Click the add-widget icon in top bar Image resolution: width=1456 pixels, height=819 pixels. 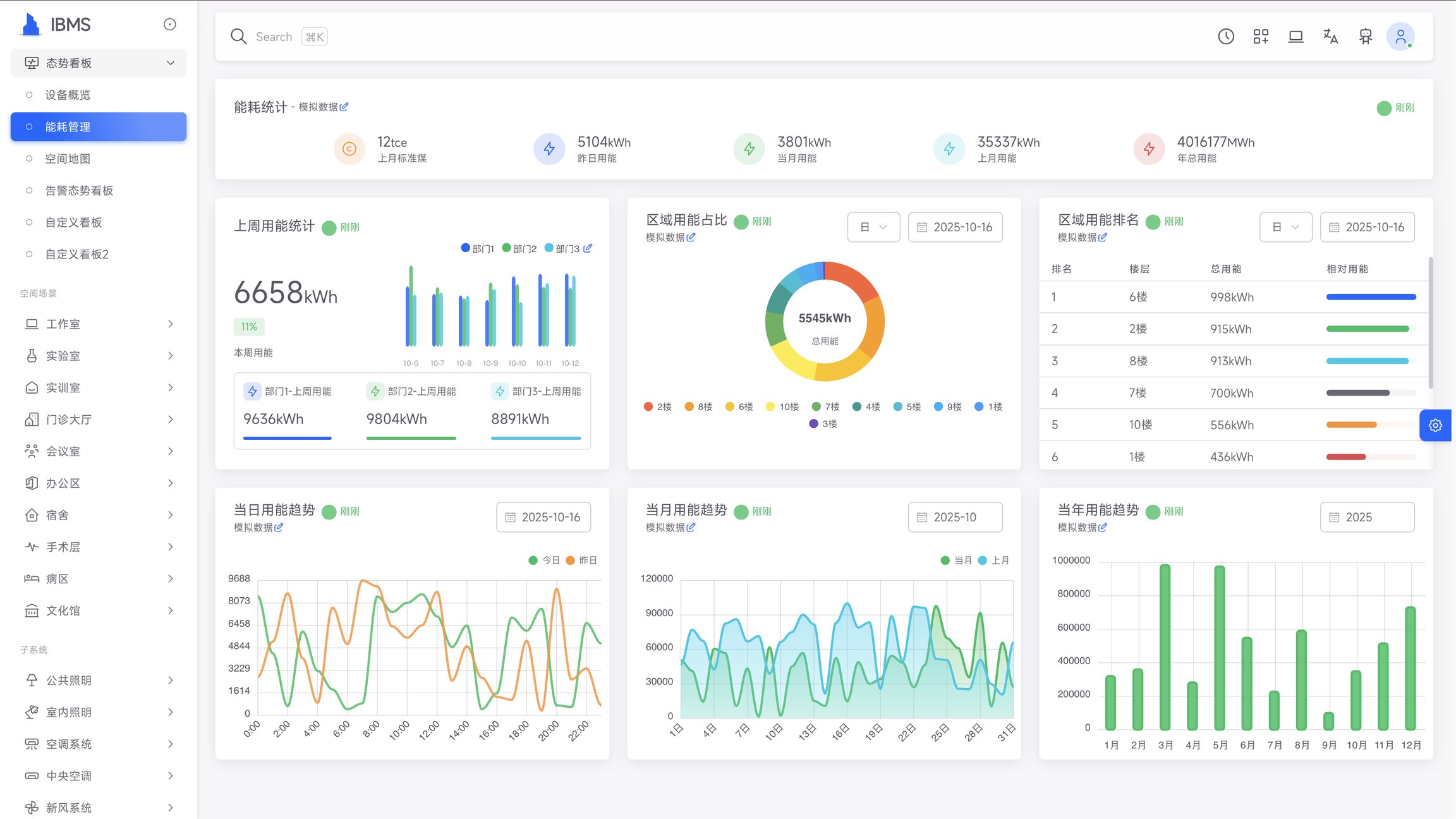[x=1261, y=36]
